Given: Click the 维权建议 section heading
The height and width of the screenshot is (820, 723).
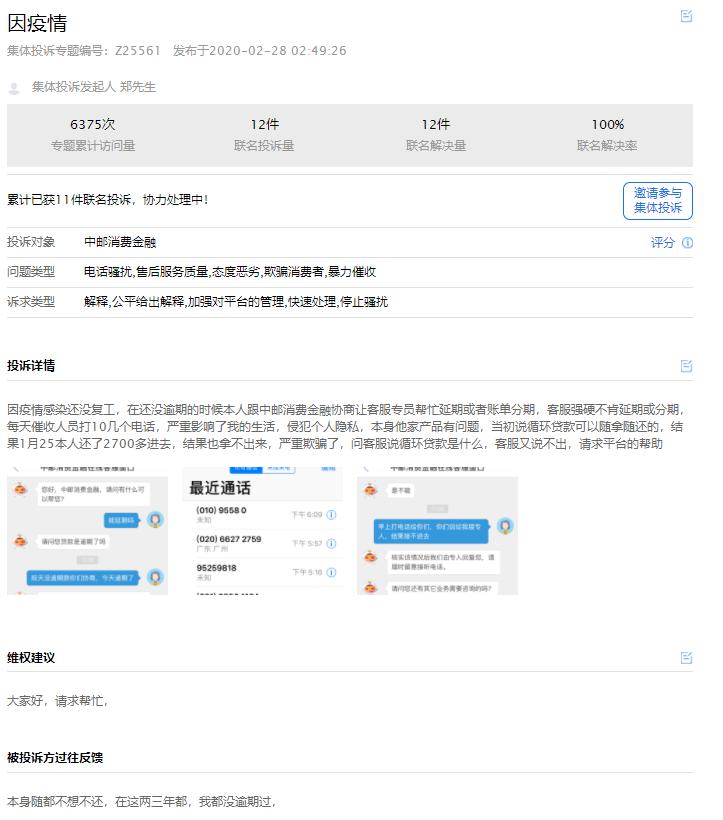Looking at the screenshot, I should [31, 658].
